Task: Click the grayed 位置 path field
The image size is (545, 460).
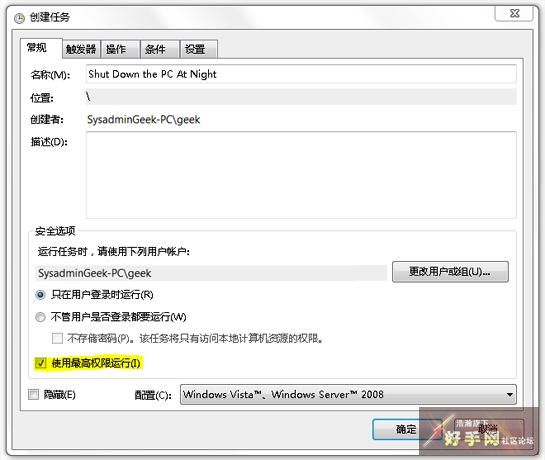Action: click(301, 97)
